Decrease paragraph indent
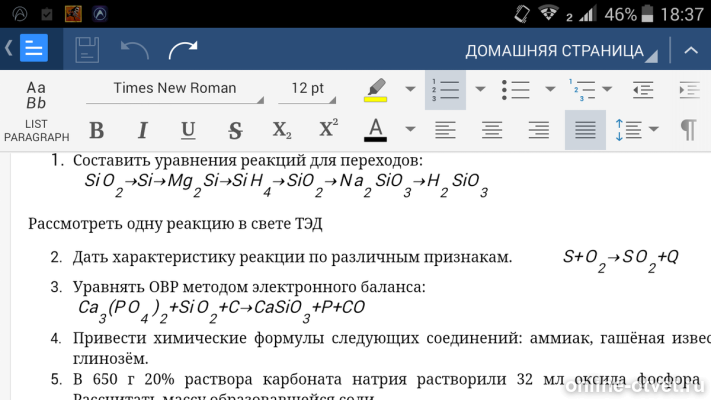Image resolution: width=711 pixels, height=400 pixels. tap(643, 90)
